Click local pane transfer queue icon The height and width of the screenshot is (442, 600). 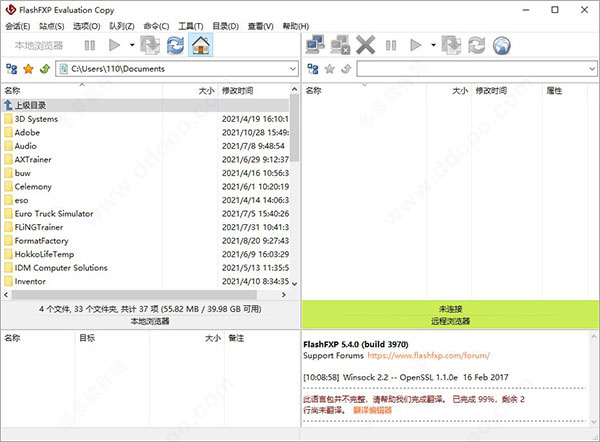click(x=150, y=45)
